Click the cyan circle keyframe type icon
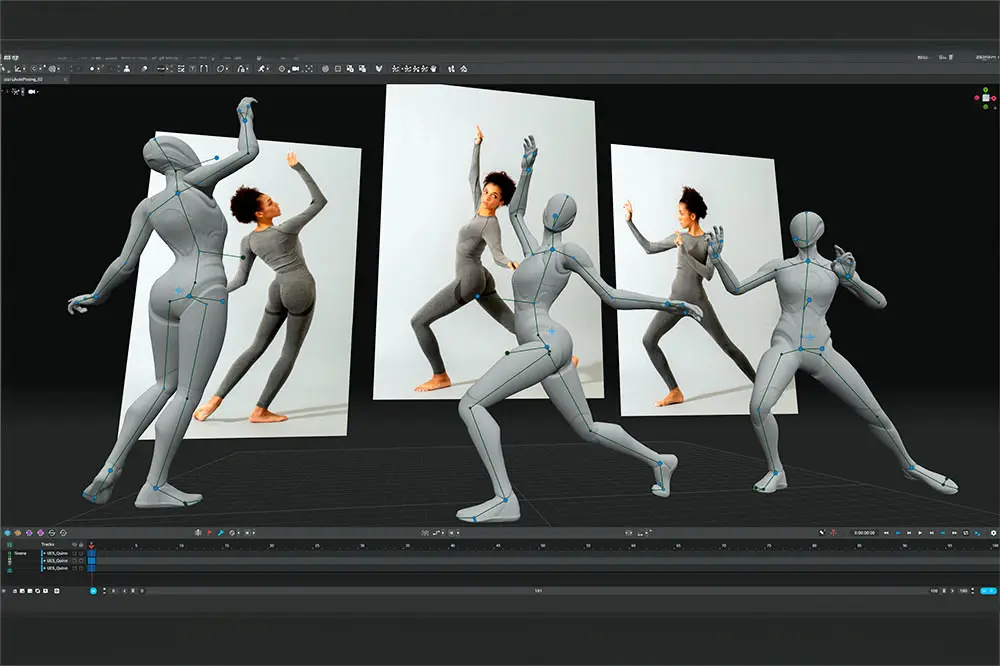The height and width of the screenshot is (666, 1000). 7,533
